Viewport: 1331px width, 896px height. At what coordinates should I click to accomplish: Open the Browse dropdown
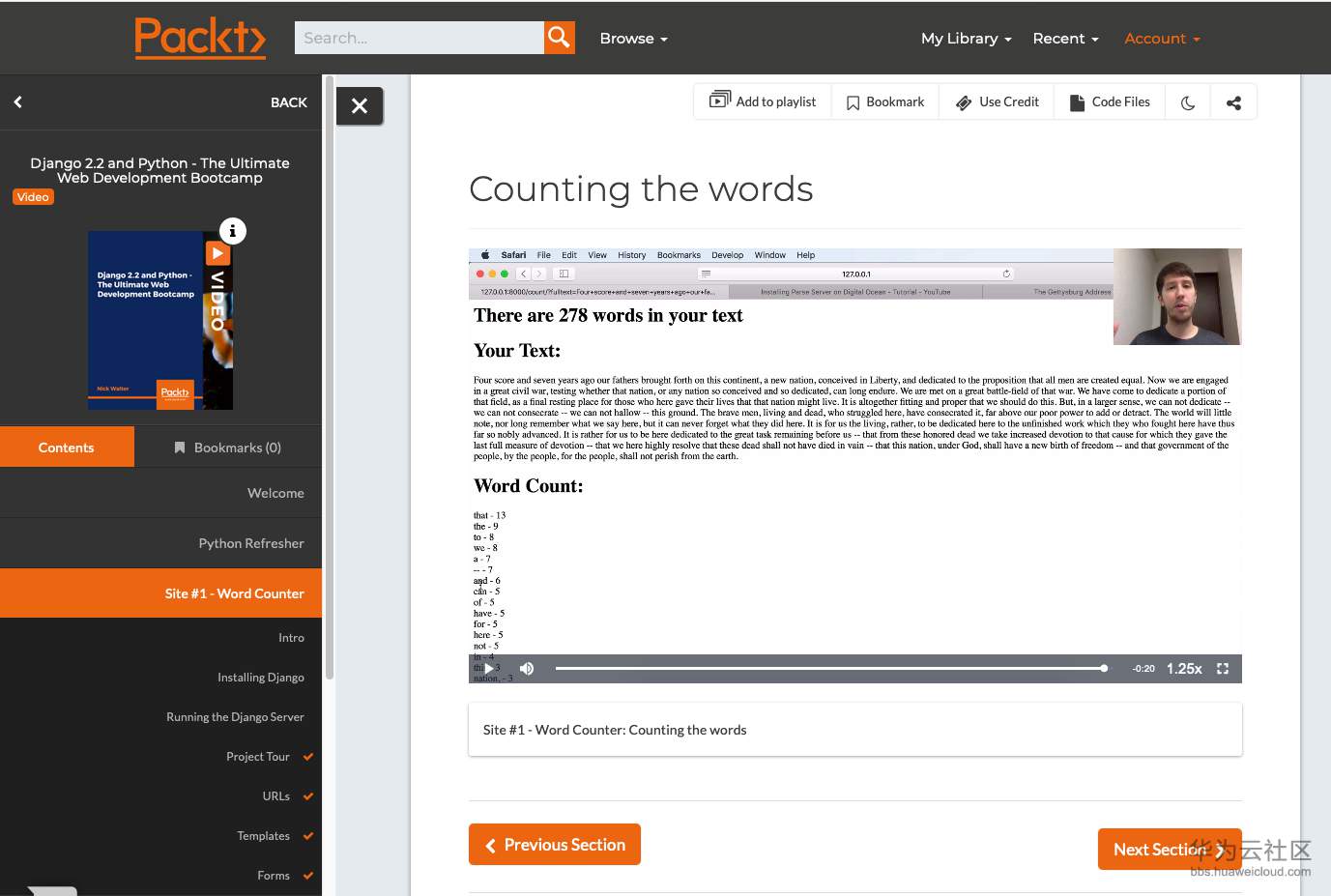point(633,39)
